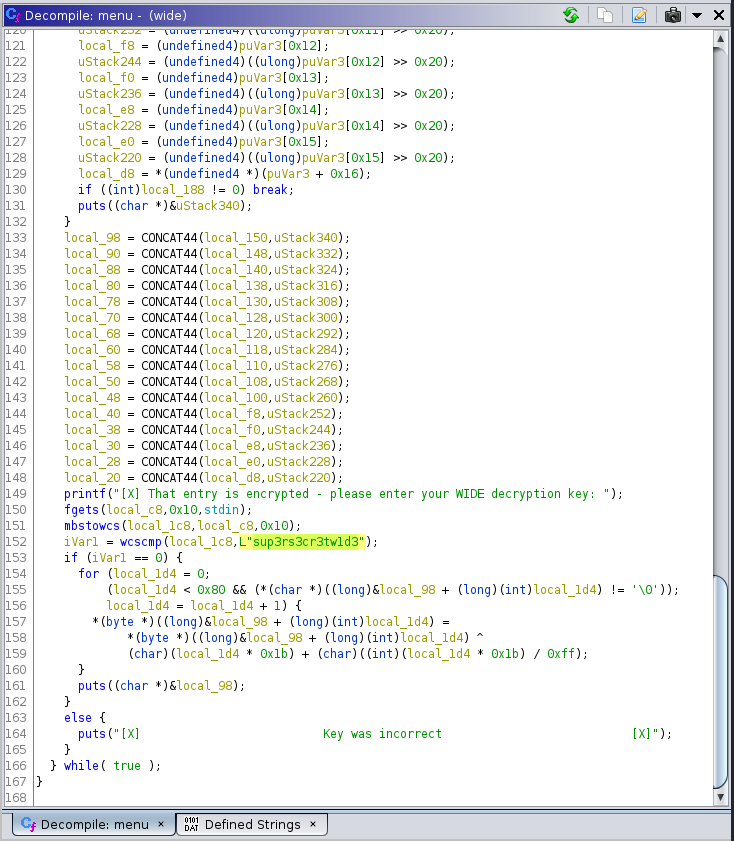The height and width of the screenshot is (841, 734).
Task: Click the scrollbar up arrow
Action: 720,39
